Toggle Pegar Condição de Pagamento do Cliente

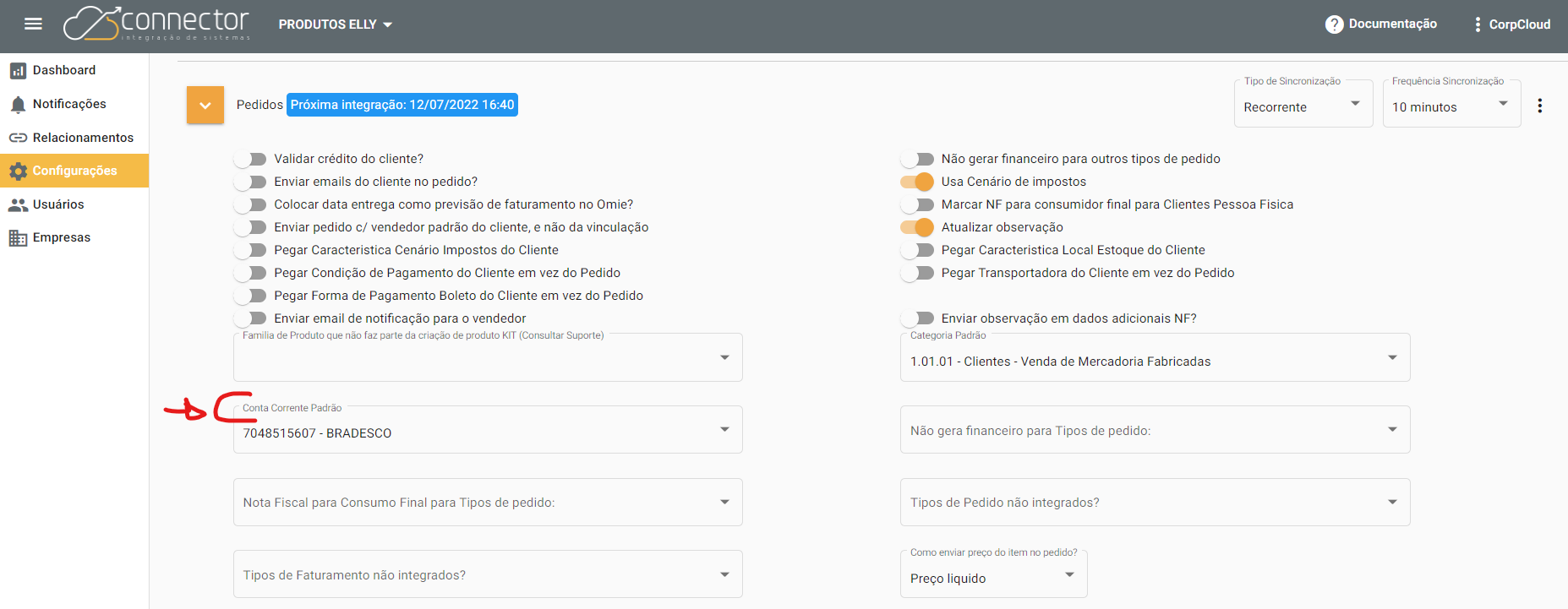coord(250,273)
